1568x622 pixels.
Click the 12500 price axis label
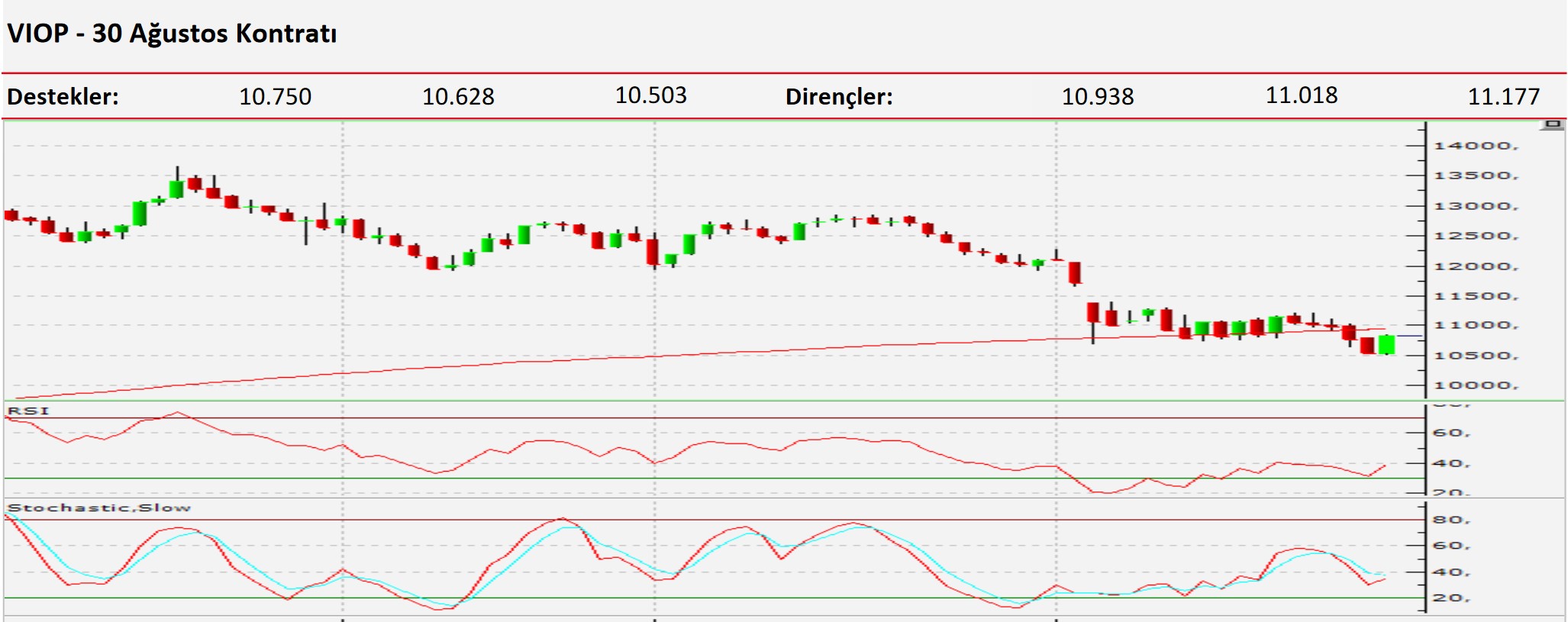pyautogui.click(x=1476, y=236)
